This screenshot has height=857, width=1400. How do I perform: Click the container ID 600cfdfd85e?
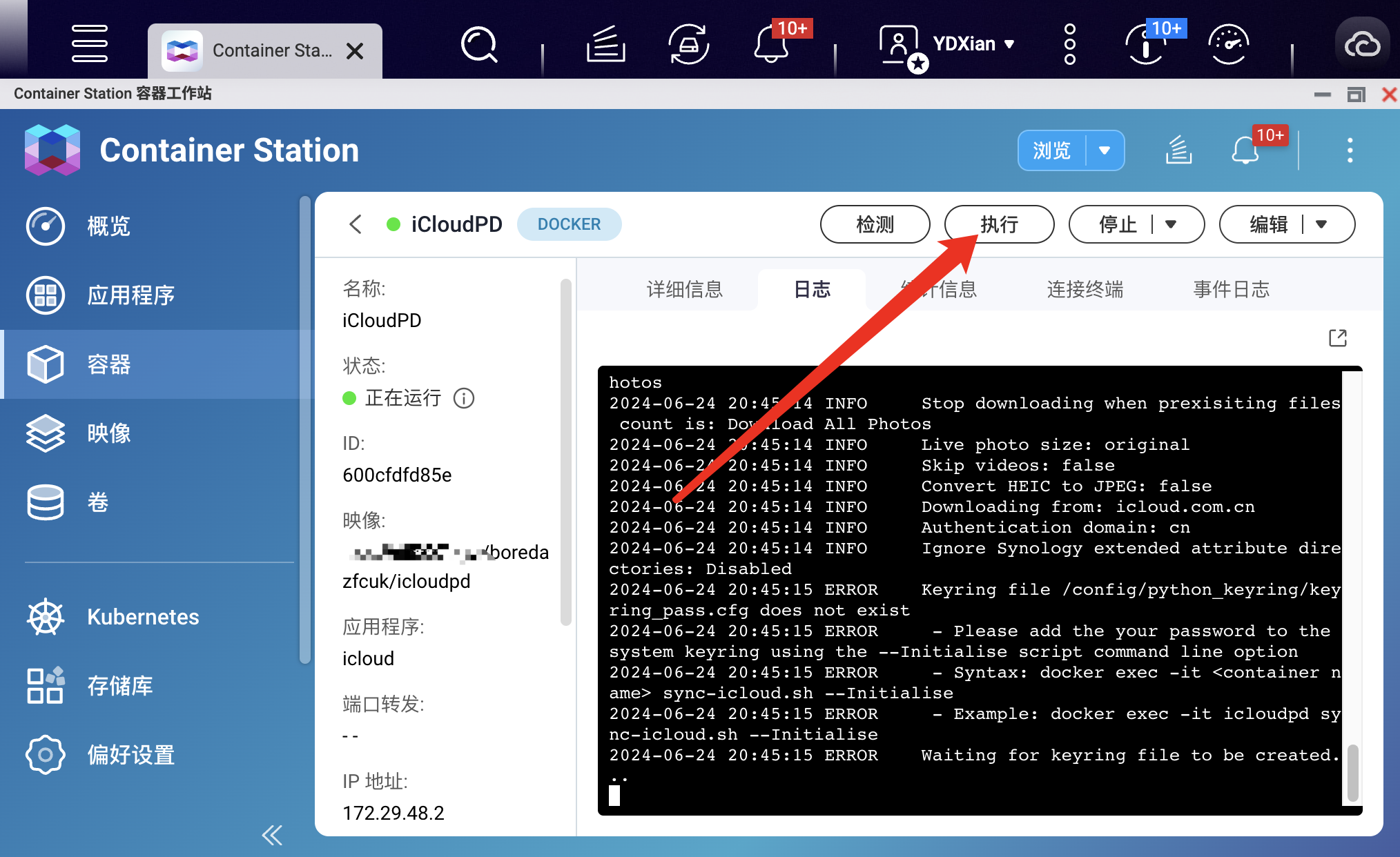(397, 475)
